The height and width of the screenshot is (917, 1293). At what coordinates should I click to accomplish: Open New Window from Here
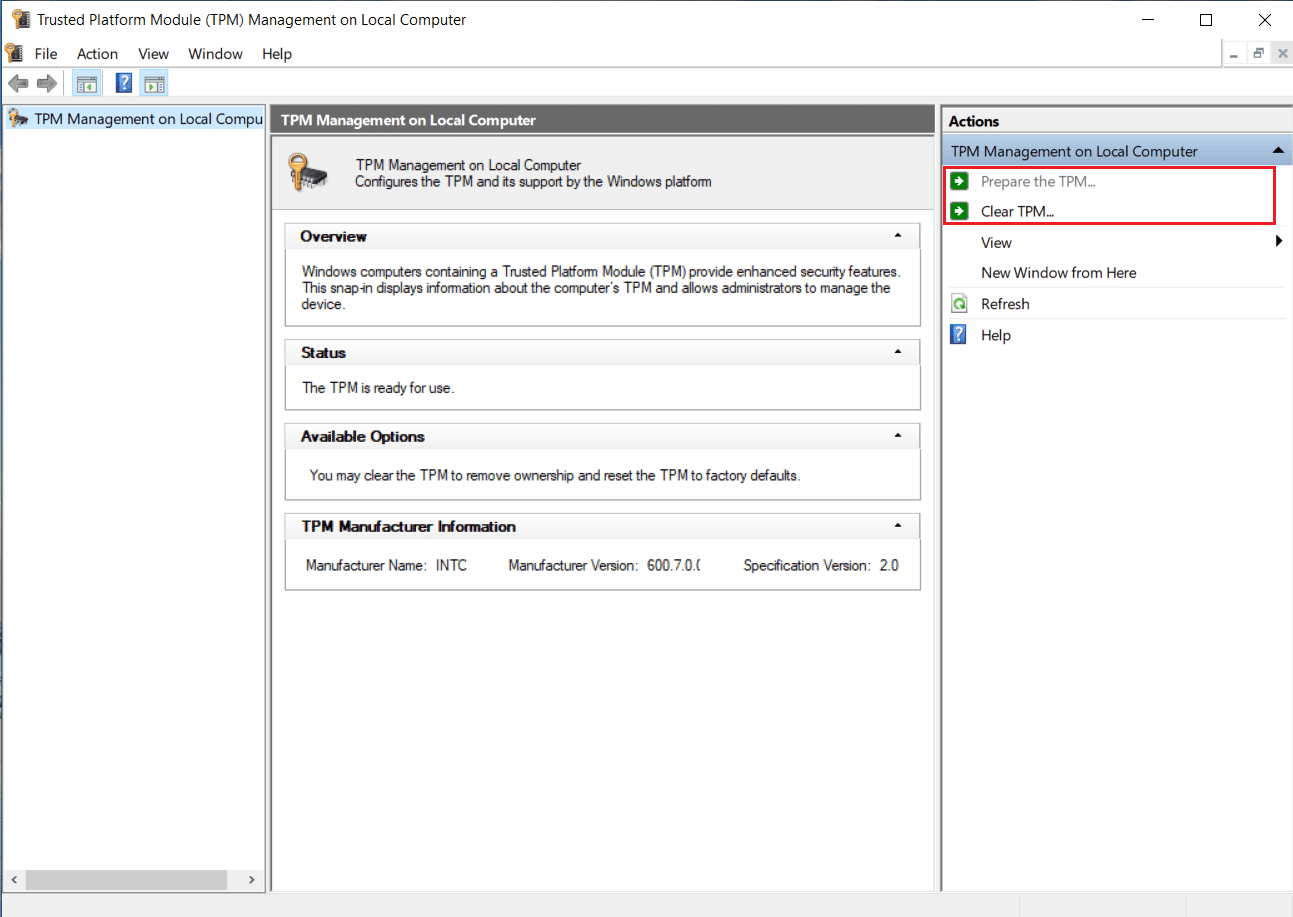coord(1058,272)
